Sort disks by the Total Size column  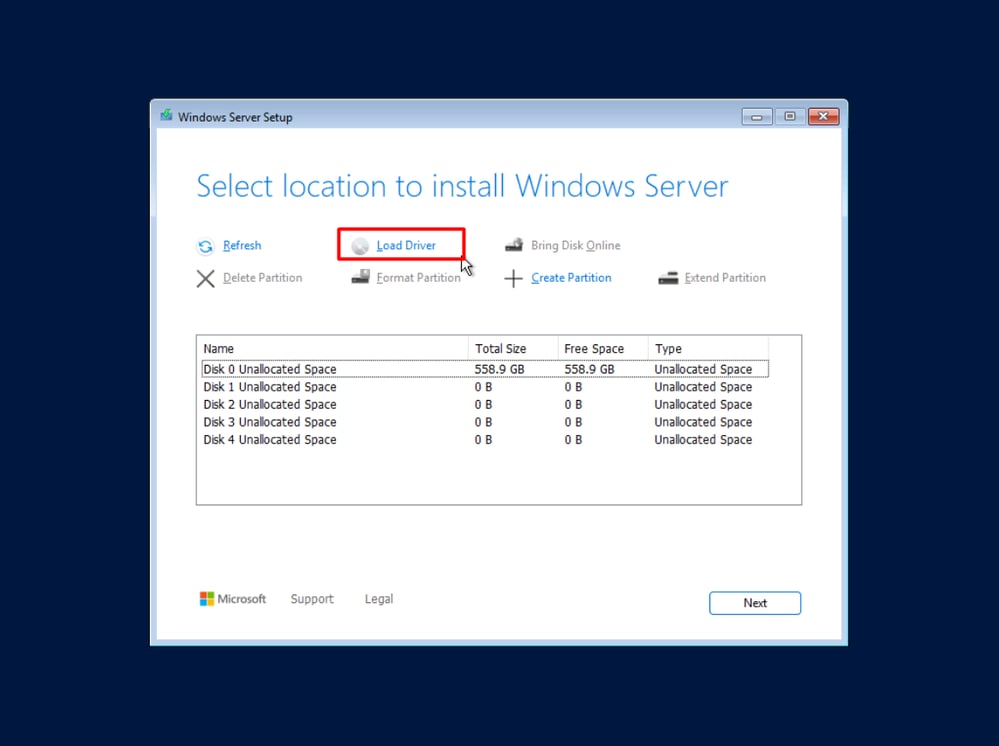(498, 348)
